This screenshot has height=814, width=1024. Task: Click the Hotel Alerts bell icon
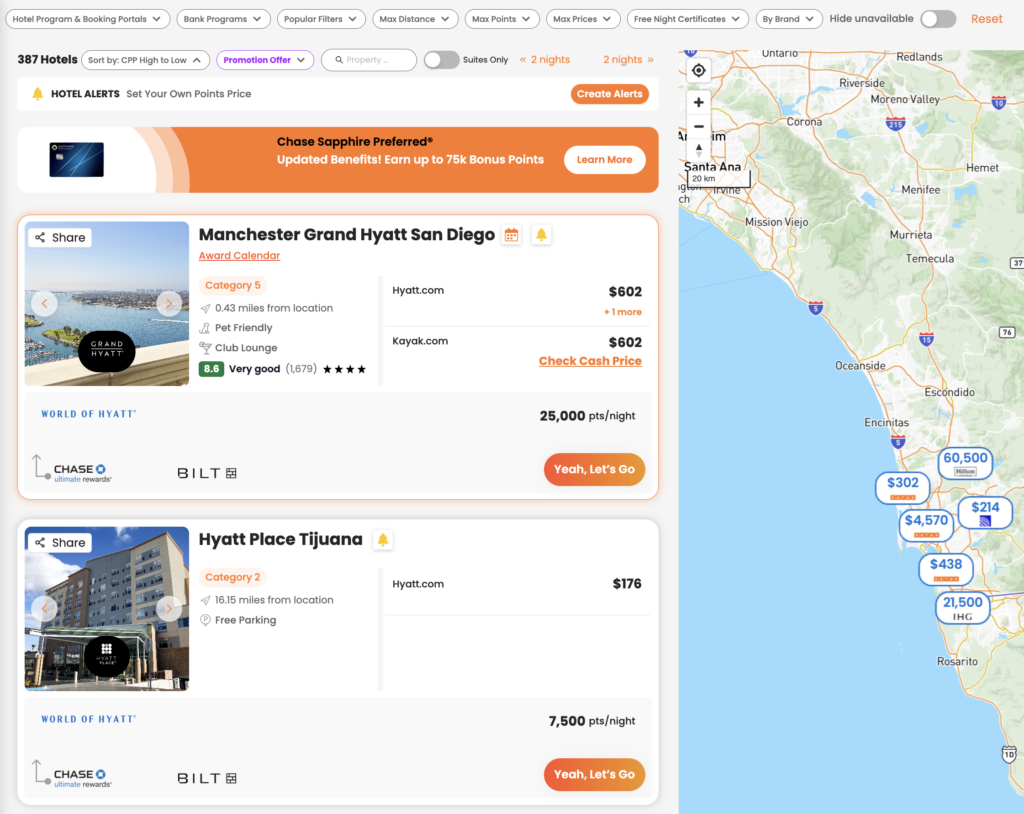click(x=38, y=93)
